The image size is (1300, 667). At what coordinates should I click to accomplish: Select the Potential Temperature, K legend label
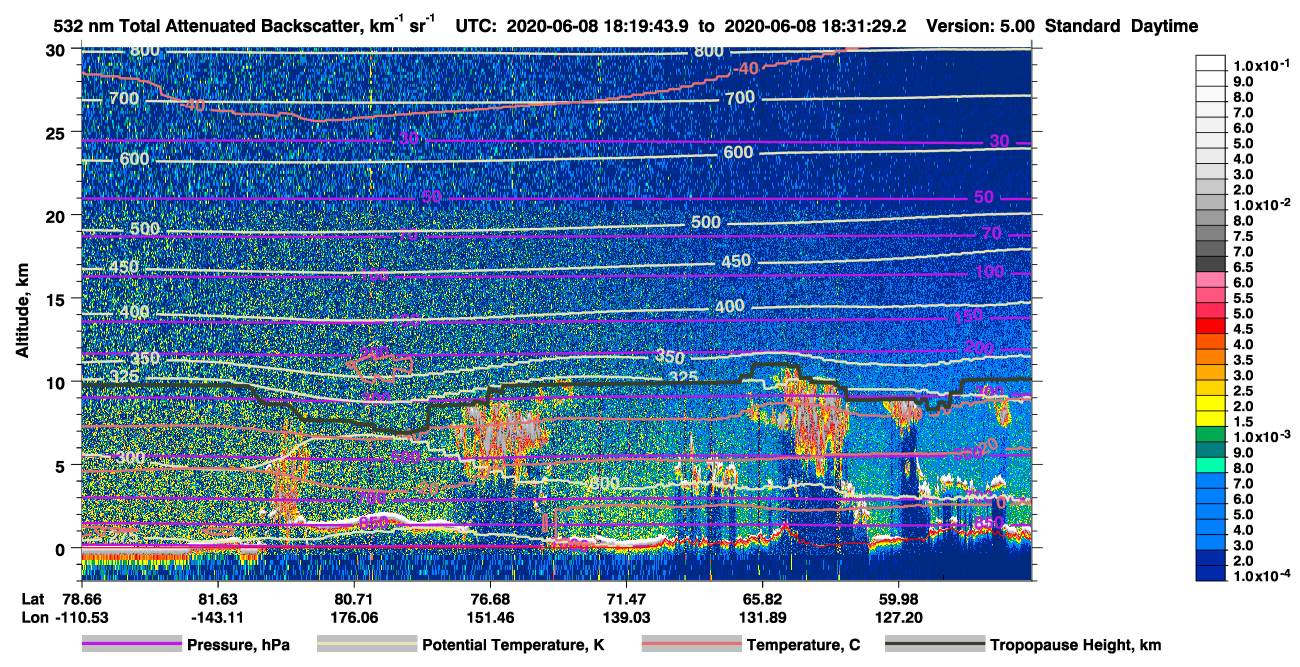pyautogui.click(x=512, y=645)
